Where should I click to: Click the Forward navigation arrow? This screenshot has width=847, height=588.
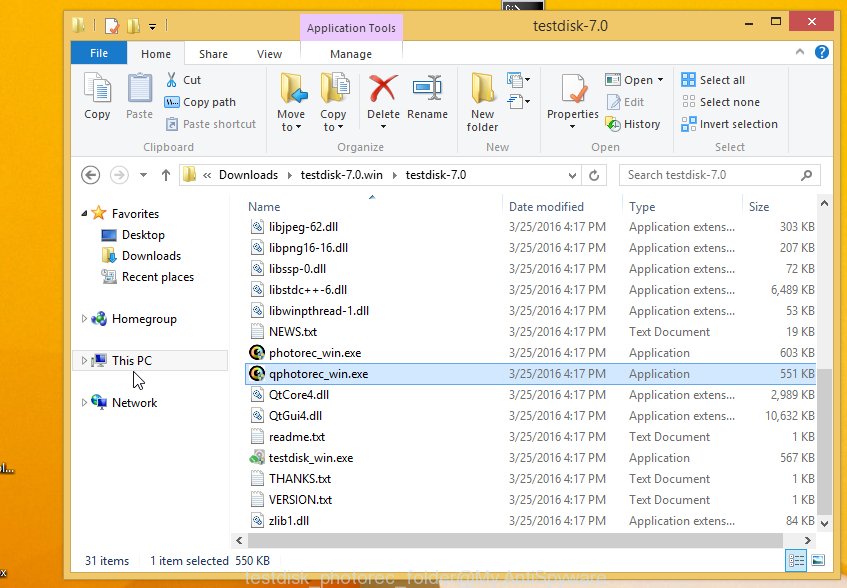coord(119,175)
